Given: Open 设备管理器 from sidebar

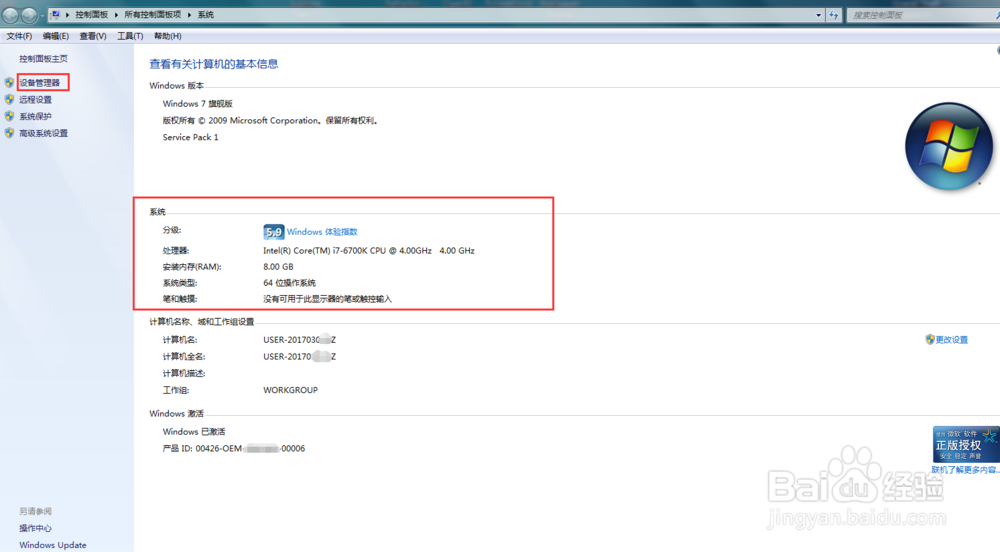Looking at the screenshot, I should point(40,83).
